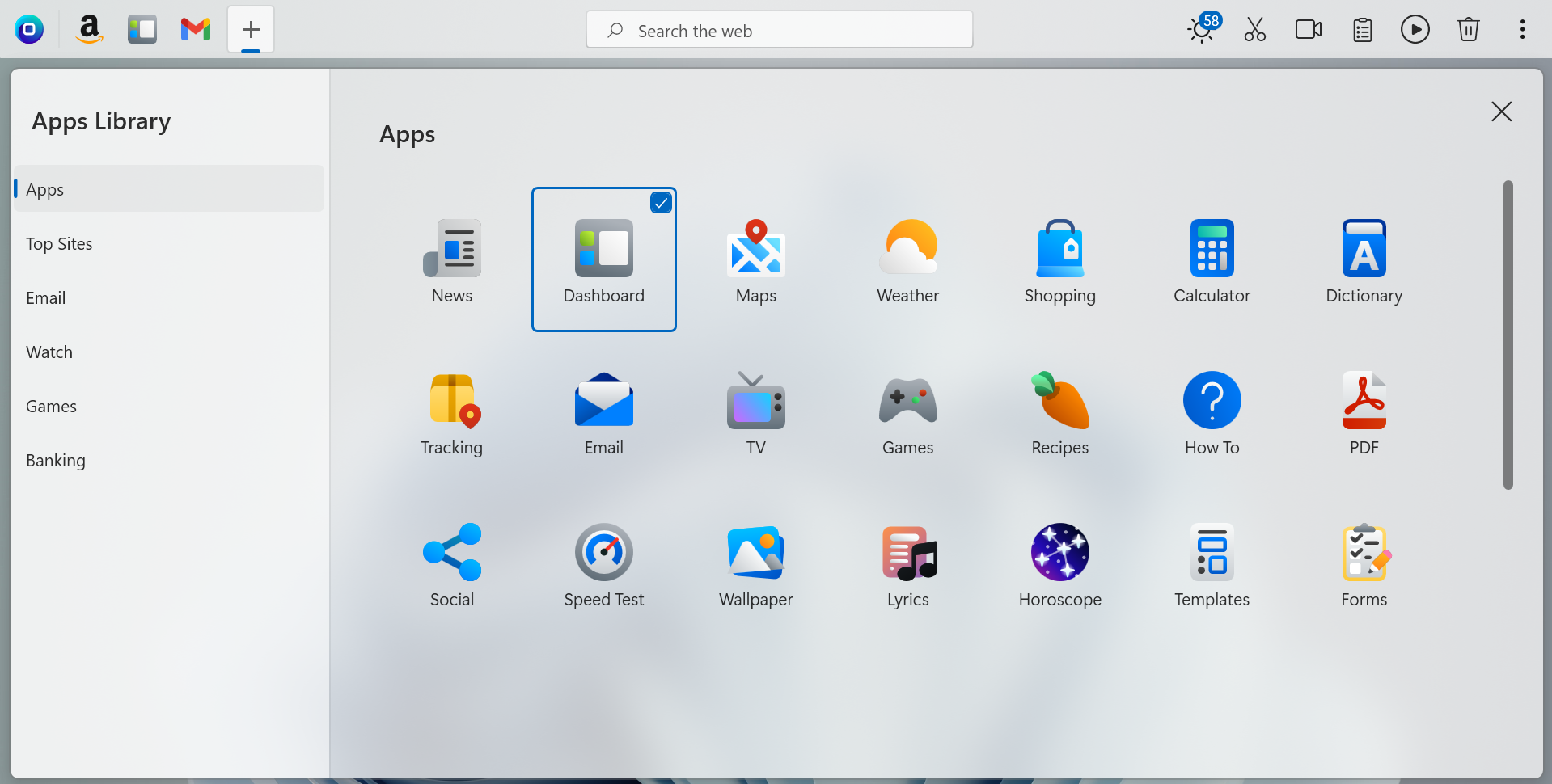Click inside the Search the web field
The image size is (1552, 784).
click(x=779, y=30)
